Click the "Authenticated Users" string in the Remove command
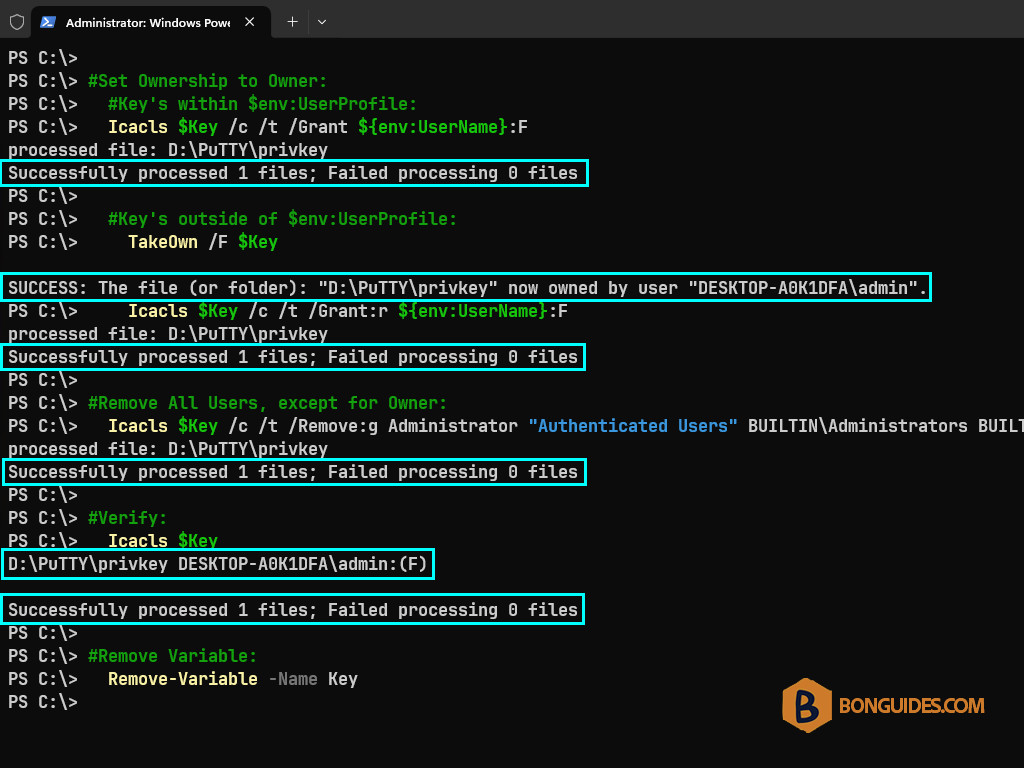 coord(633,426)
